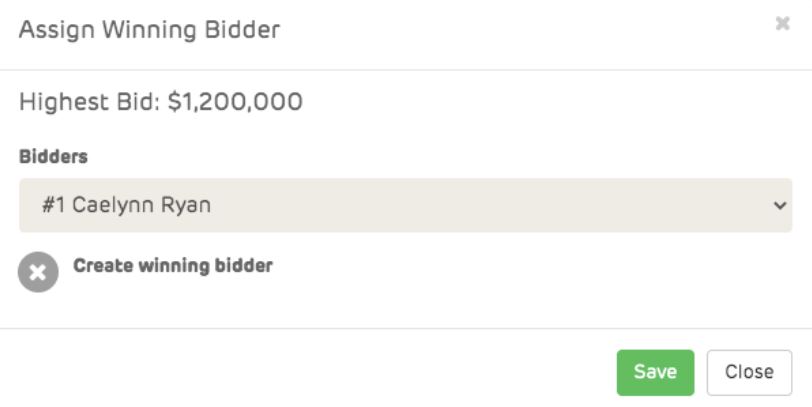Dismiss dialog with the top-right X icon
This screenshot has height=407, width=812.
click(783, 24)
